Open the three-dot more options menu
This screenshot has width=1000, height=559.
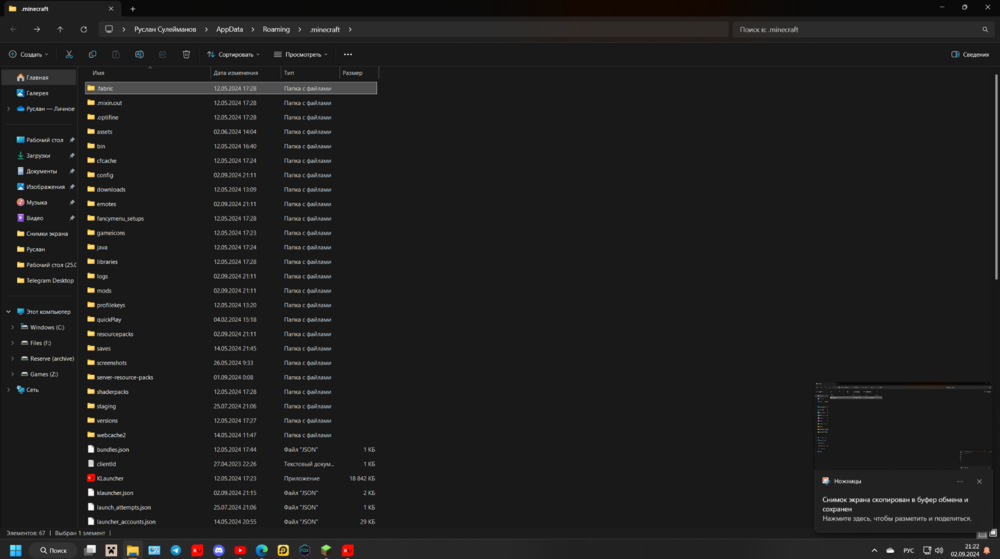click(348, 55)
